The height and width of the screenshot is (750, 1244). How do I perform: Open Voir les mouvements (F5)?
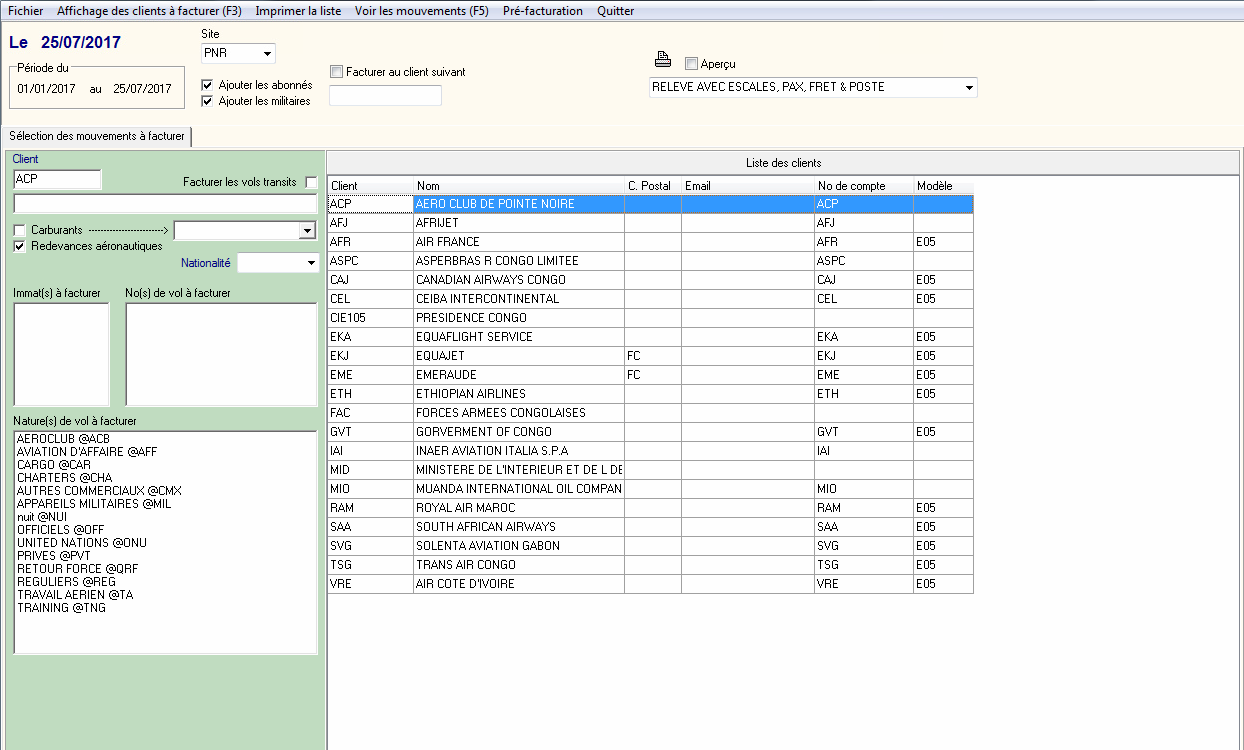[421, 11]
